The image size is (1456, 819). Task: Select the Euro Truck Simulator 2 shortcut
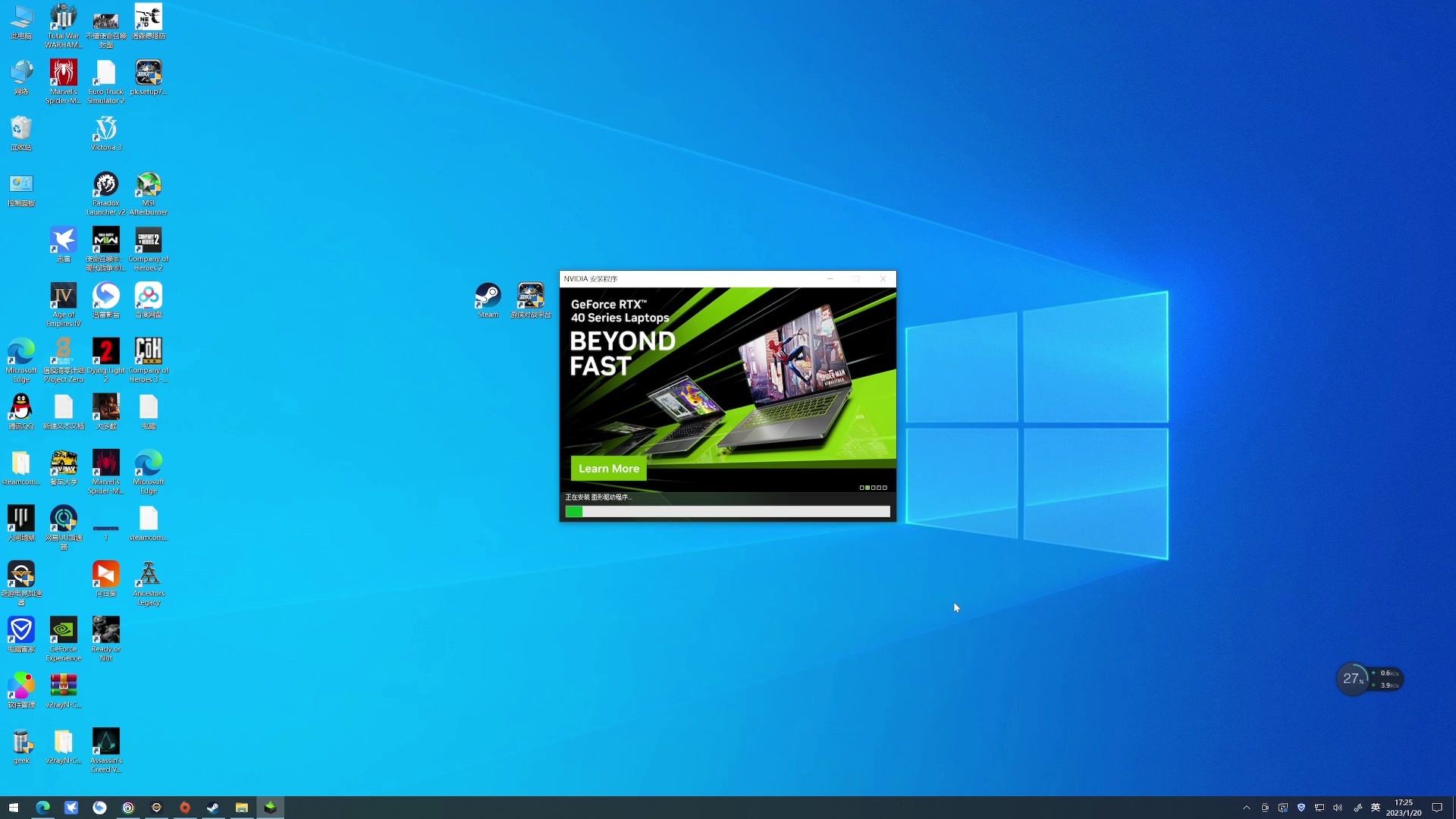[x=106, y=82]
